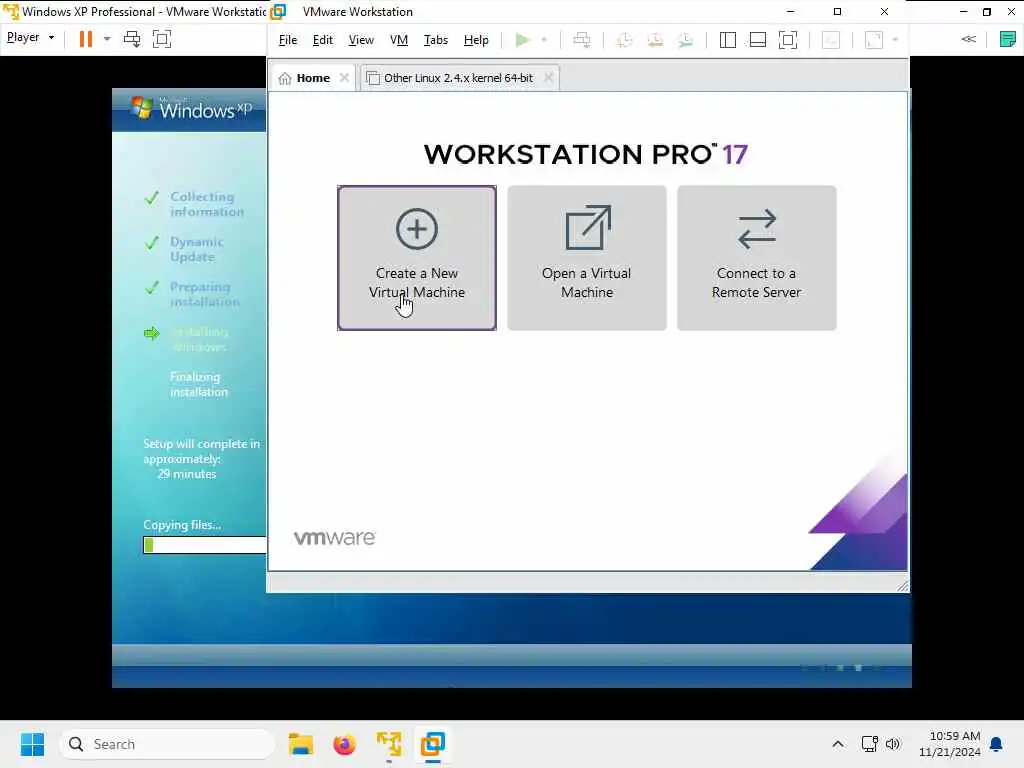
Task: Expand the power options dropdown arrow in Workstation
Action: pos(543,40)
